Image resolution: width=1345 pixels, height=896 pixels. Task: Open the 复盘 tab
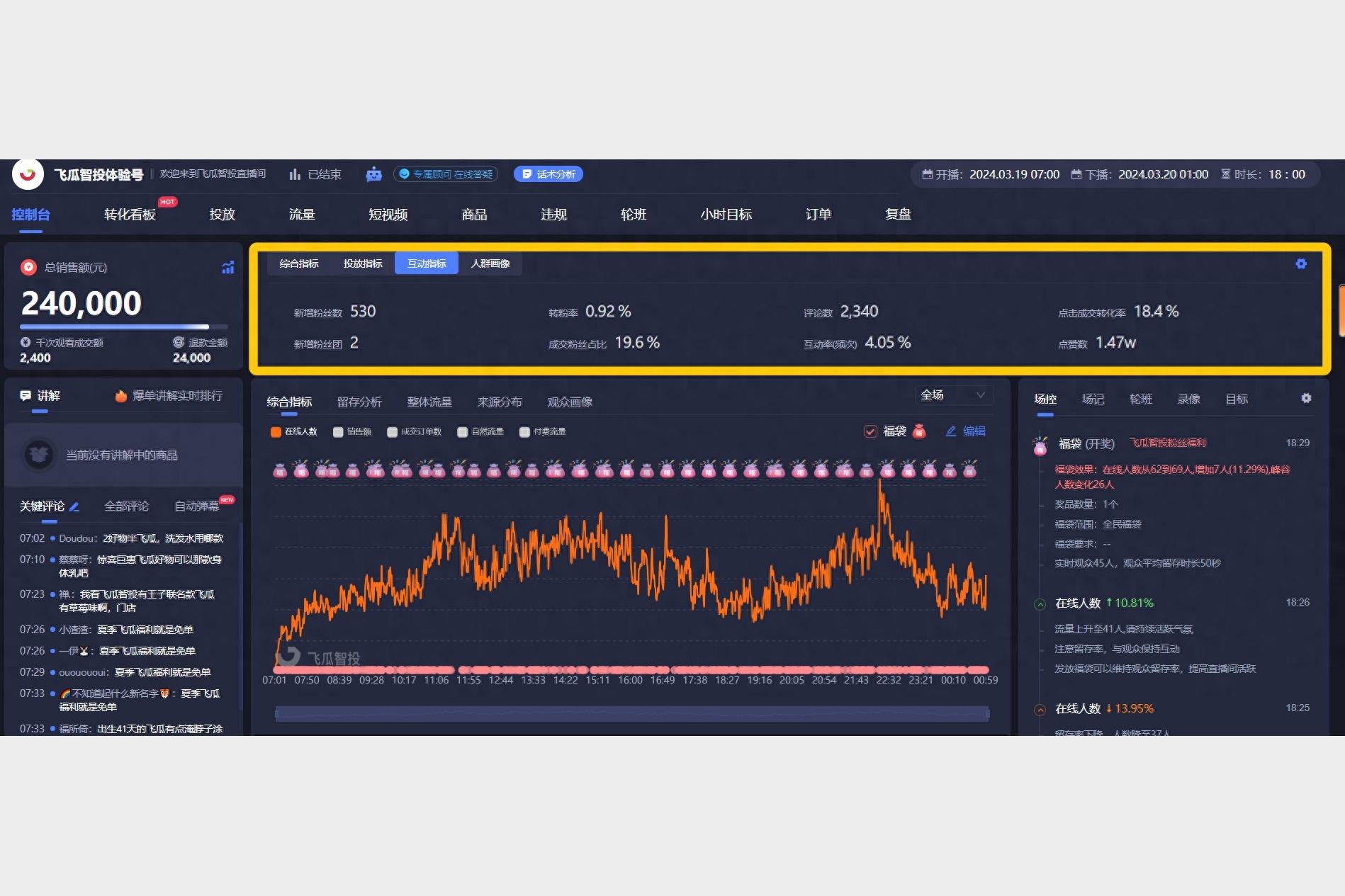pyautogui.click(x=899, y=215)
